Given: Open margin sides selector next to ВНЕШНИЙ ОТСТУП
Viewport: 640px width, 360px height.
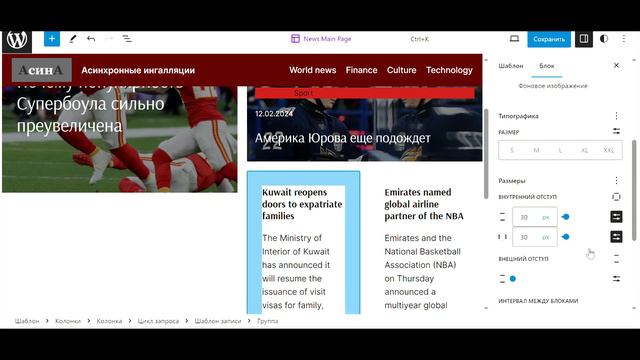Looking at the screenshot, I should tap(616, 258).
